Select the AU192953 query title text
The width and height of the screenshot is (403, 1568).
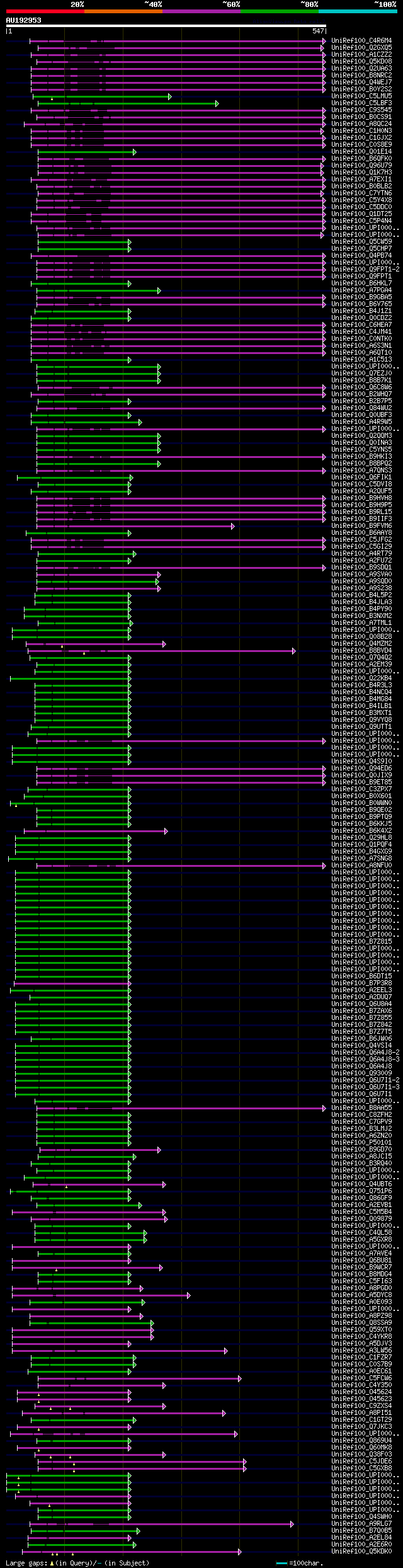24,20
